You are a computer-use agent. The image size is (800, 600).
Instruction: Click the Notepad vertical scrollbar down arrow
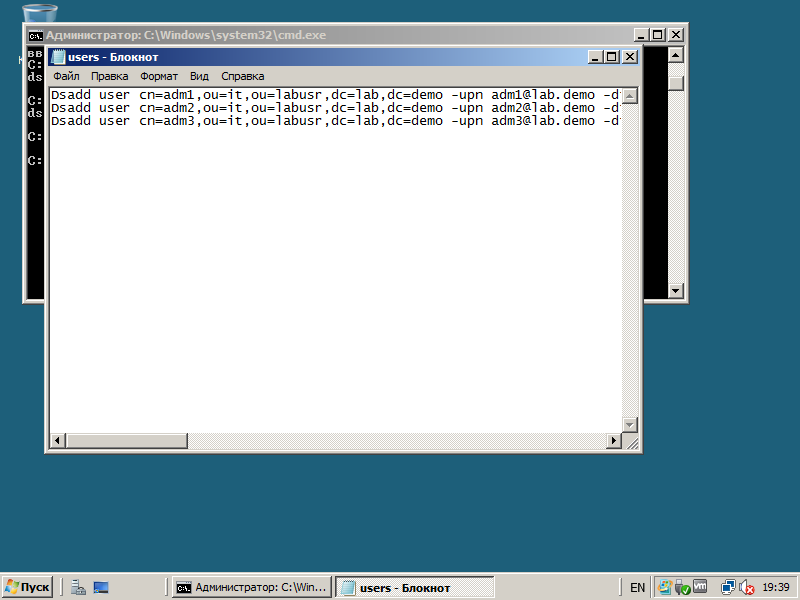pos(630,424)
